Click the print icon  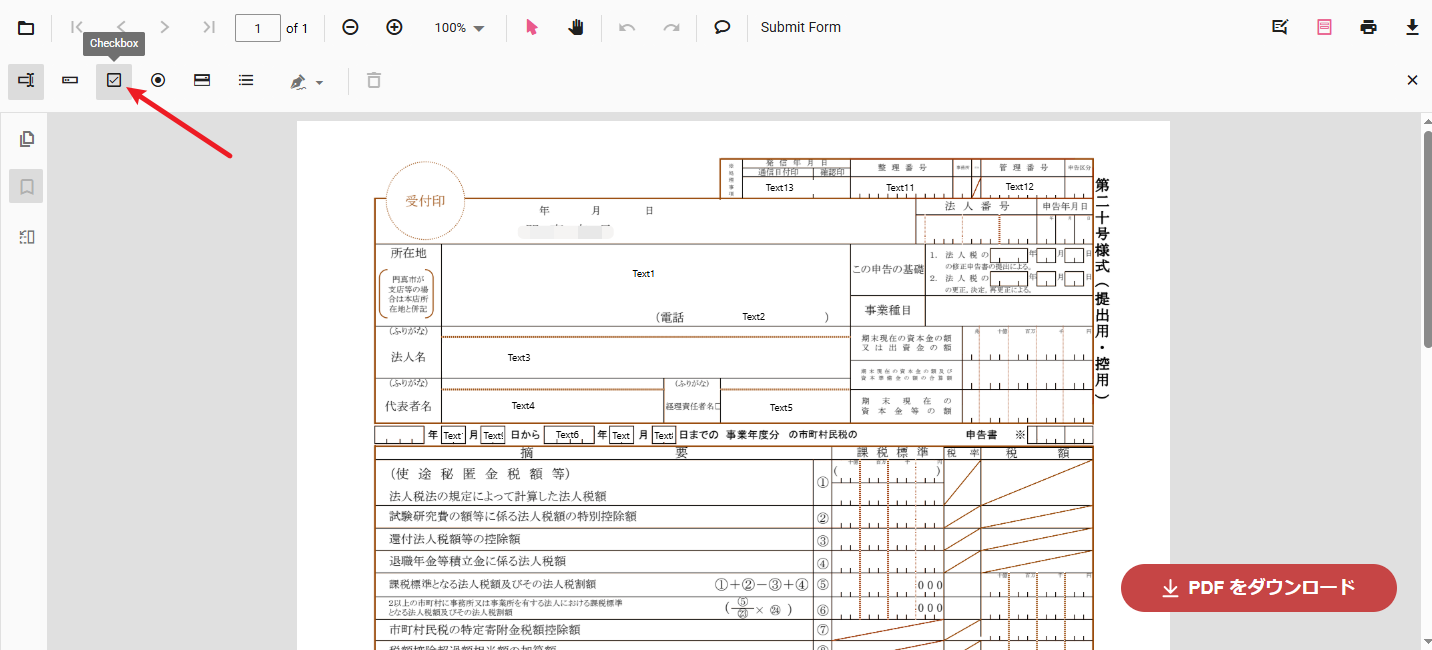point(1368,28)
